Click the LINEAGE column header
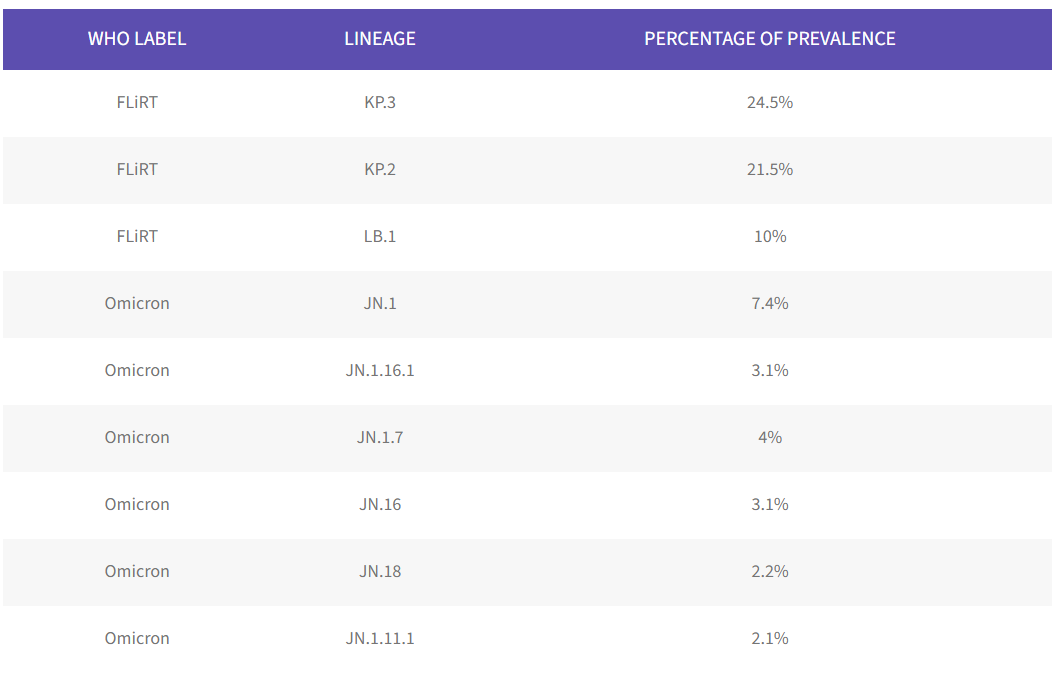This screenshot has height=677, width=1057. (380, 39)
